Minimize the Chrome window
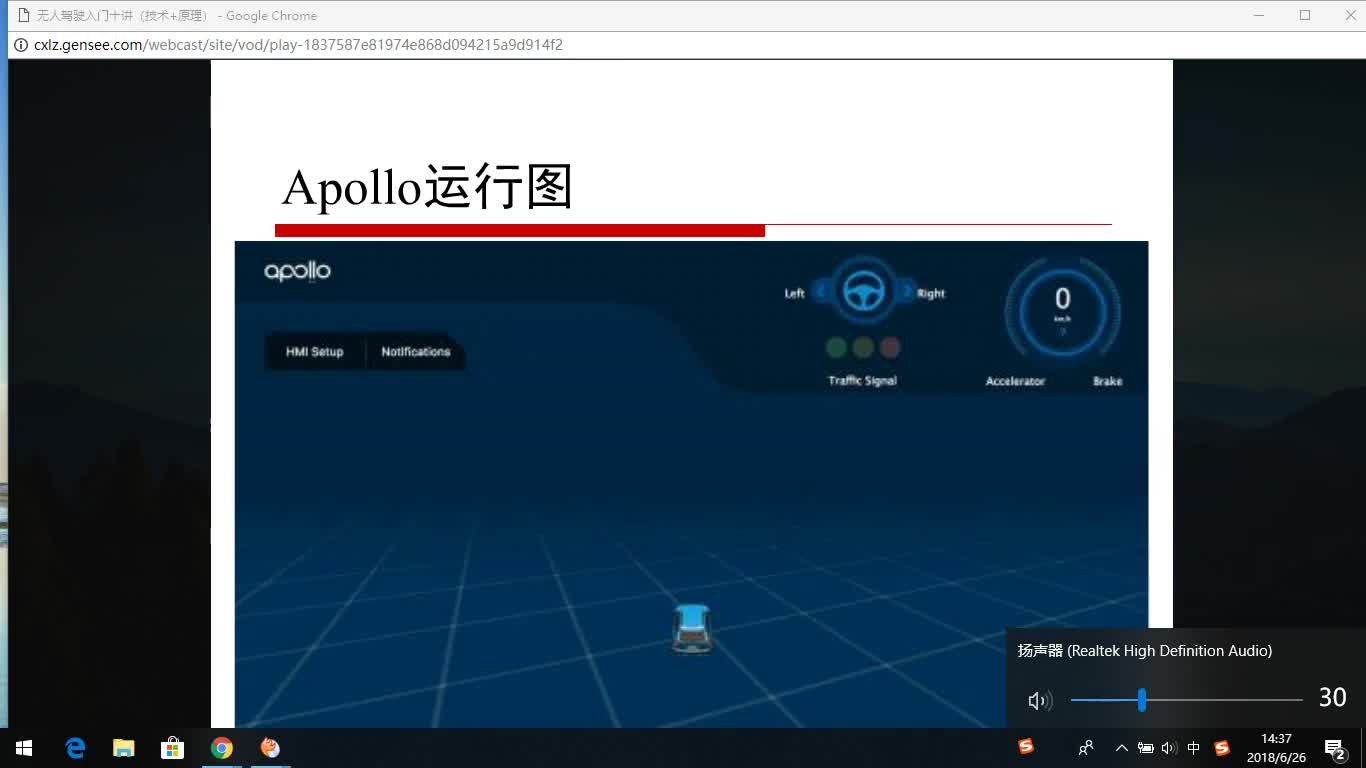1366x768 pixels. [x=1260, y=15]
